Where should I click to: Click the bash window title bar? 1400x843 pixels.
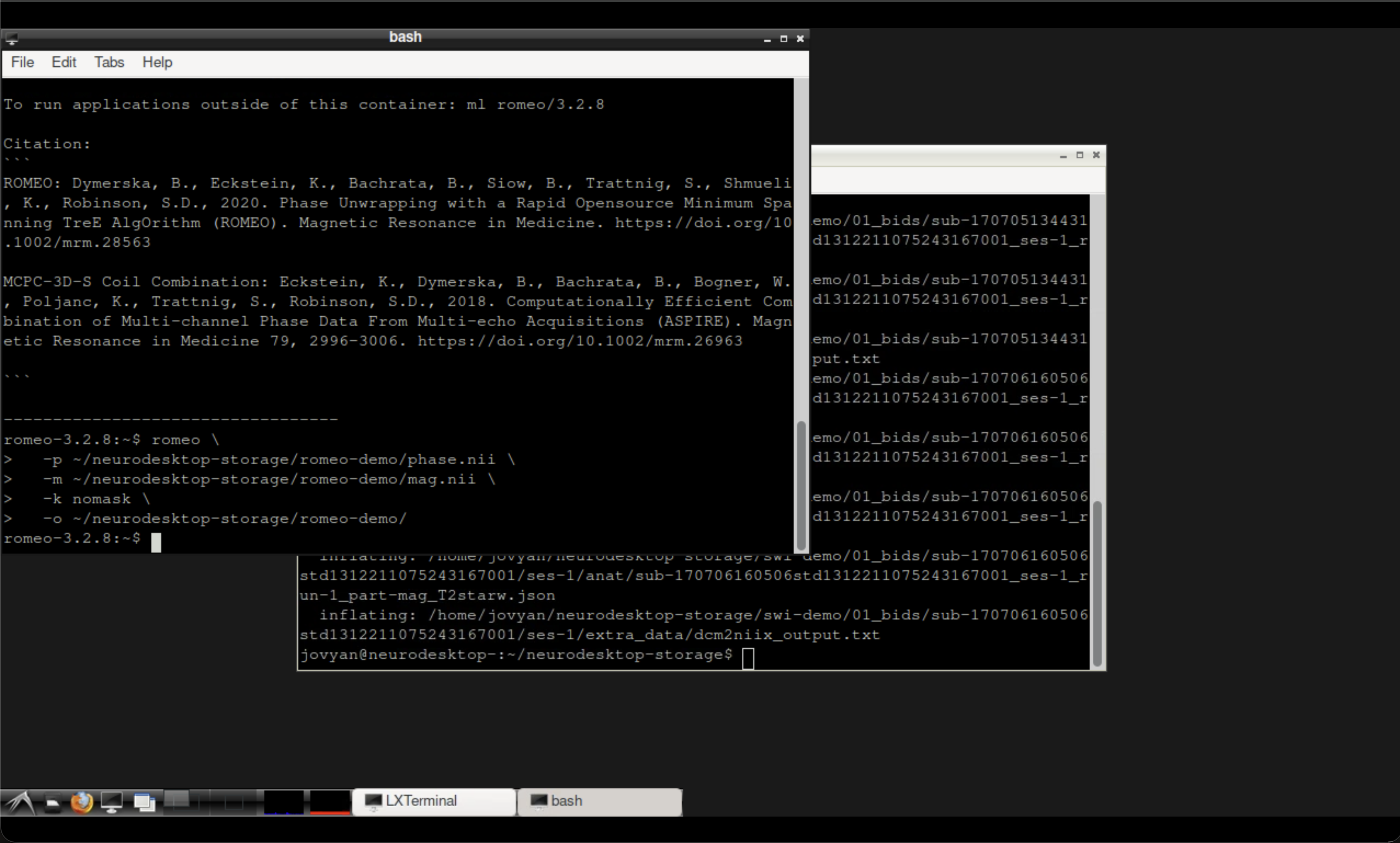pos(405,38)
